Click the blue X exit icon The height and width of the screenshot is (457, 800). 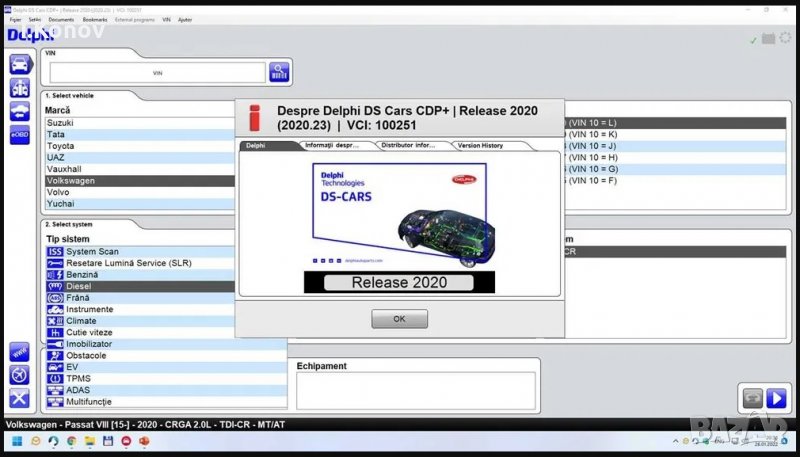click(19, 399)
